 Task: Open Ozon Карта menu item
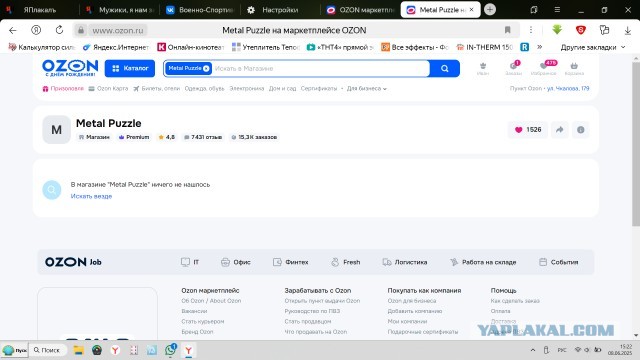[x=109, y=89]
